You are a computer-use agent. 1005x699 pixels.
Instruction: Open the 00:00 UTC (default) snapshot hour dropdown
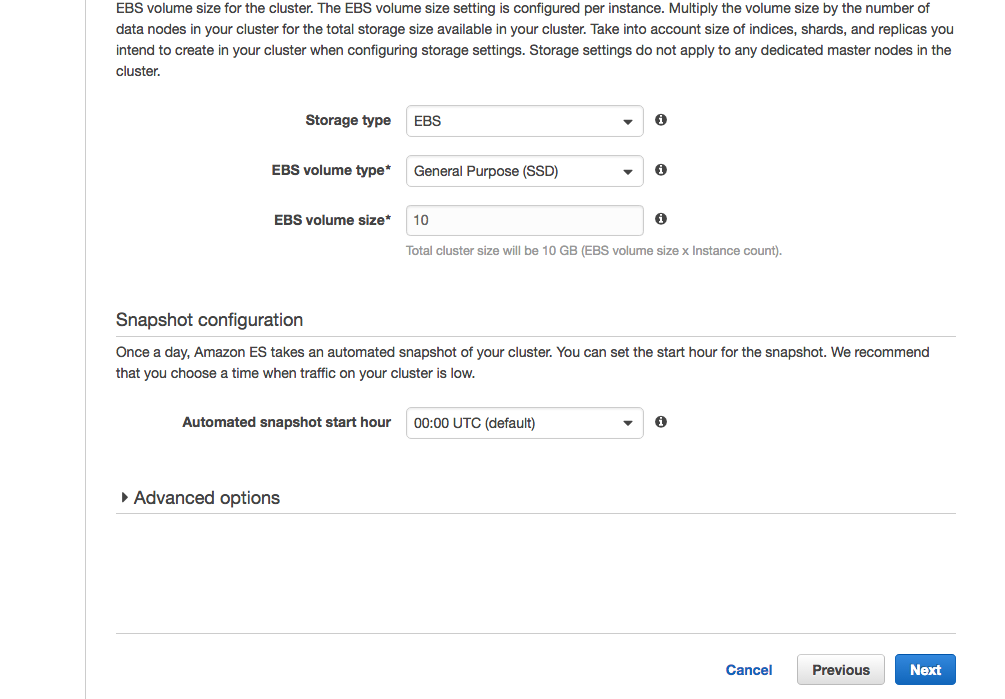coord(524,423)
